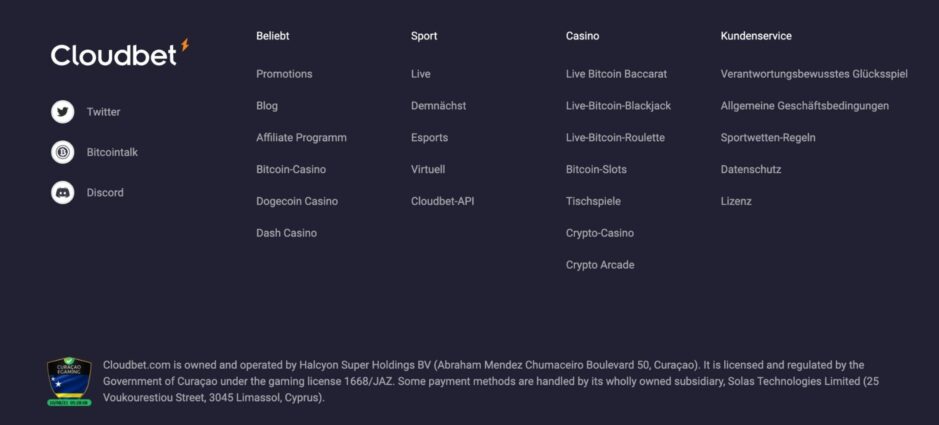939x425 pixels.
Task: Open the Promotions link
Action: 284,74
